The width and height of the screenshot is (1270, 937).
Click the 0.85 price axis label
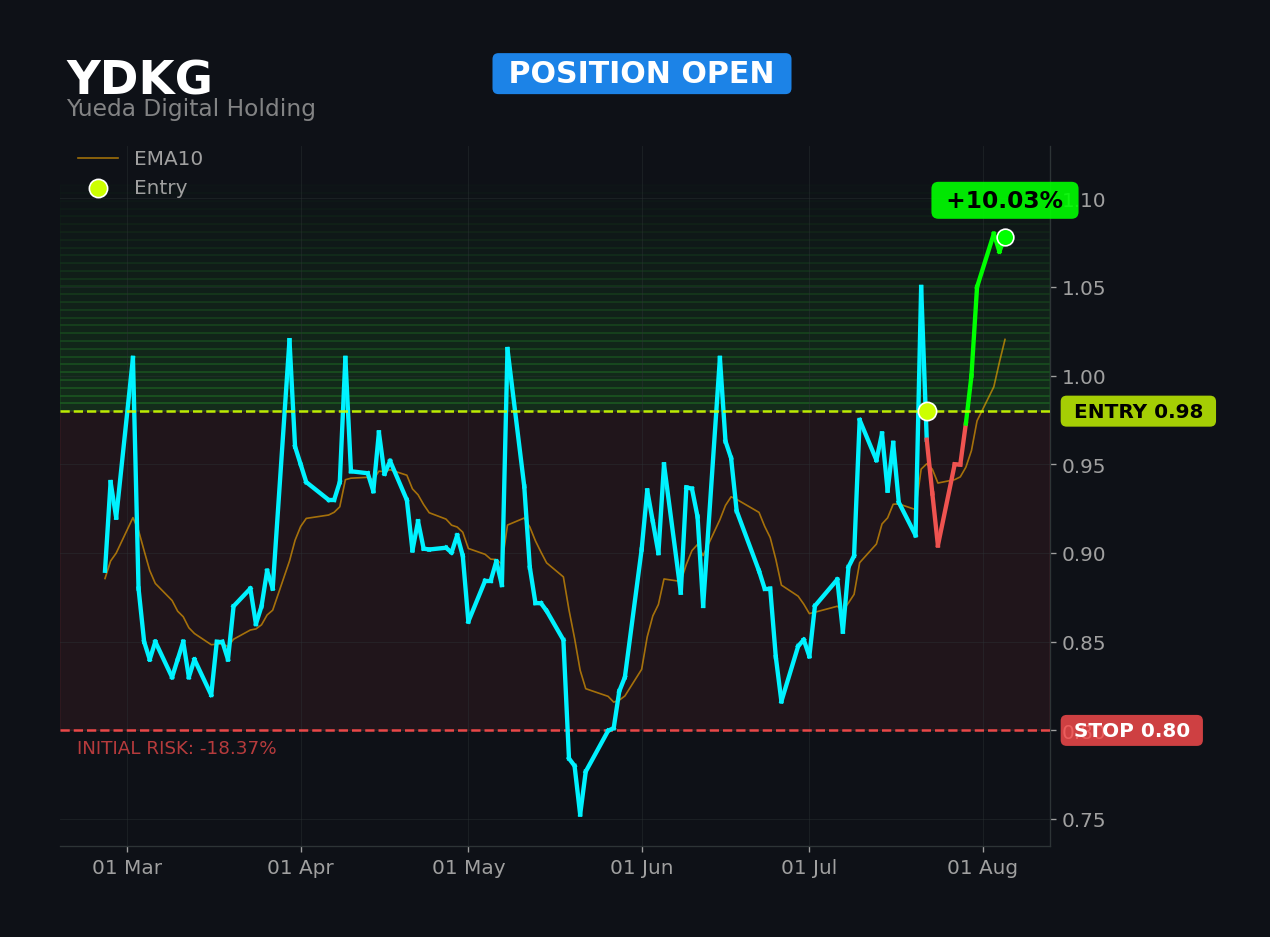[x=1084, y=642]
